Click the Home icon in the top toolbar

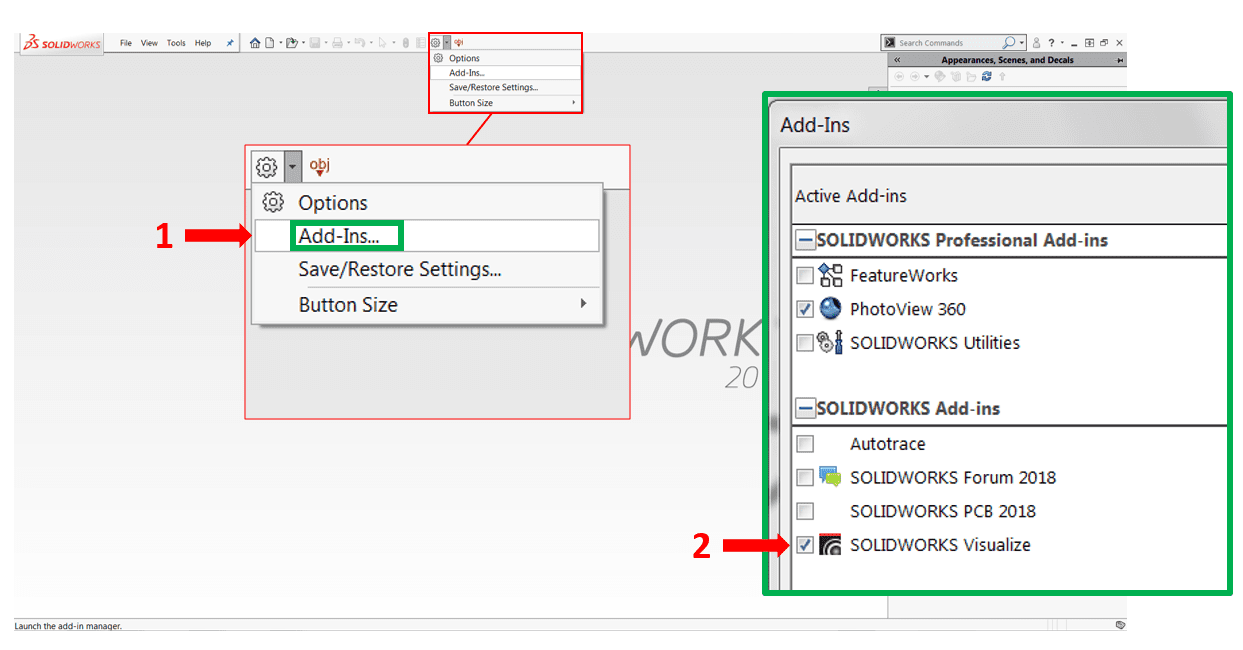[x=255, y=43]
